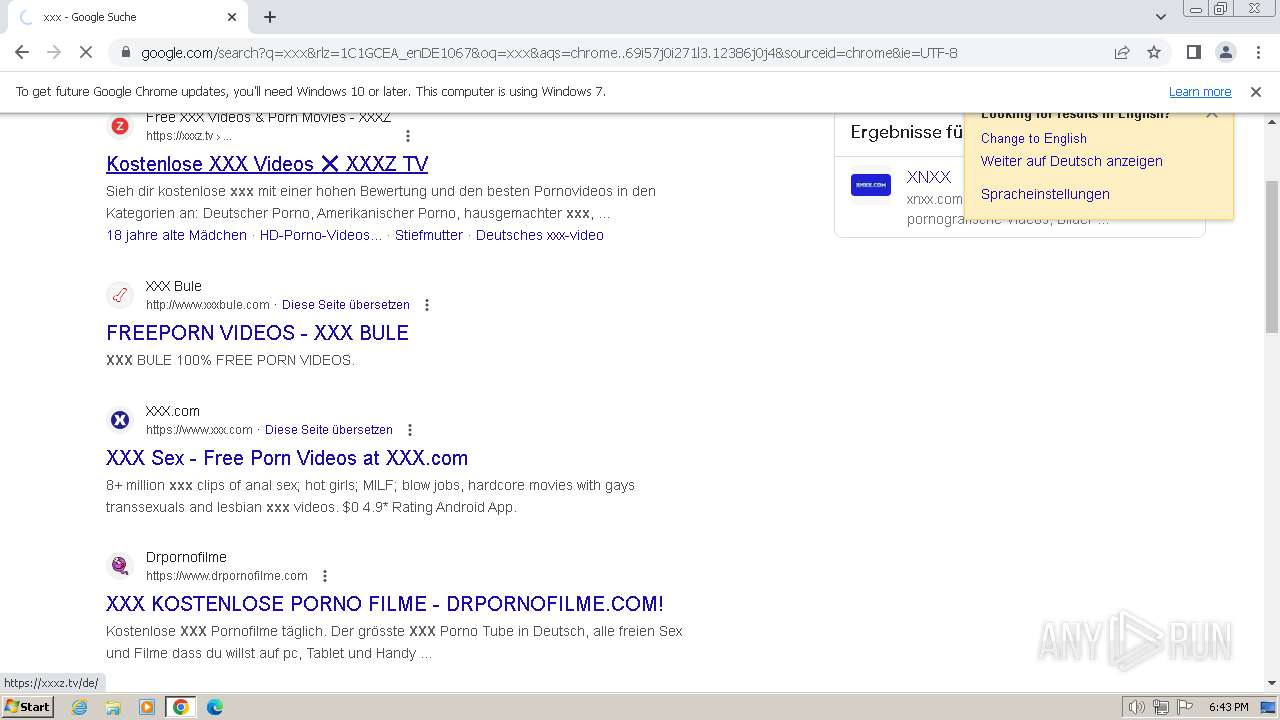Click the www.drpornofilme.com URL text
Screen dimensions: 1280x720
[x=227, y=575]
